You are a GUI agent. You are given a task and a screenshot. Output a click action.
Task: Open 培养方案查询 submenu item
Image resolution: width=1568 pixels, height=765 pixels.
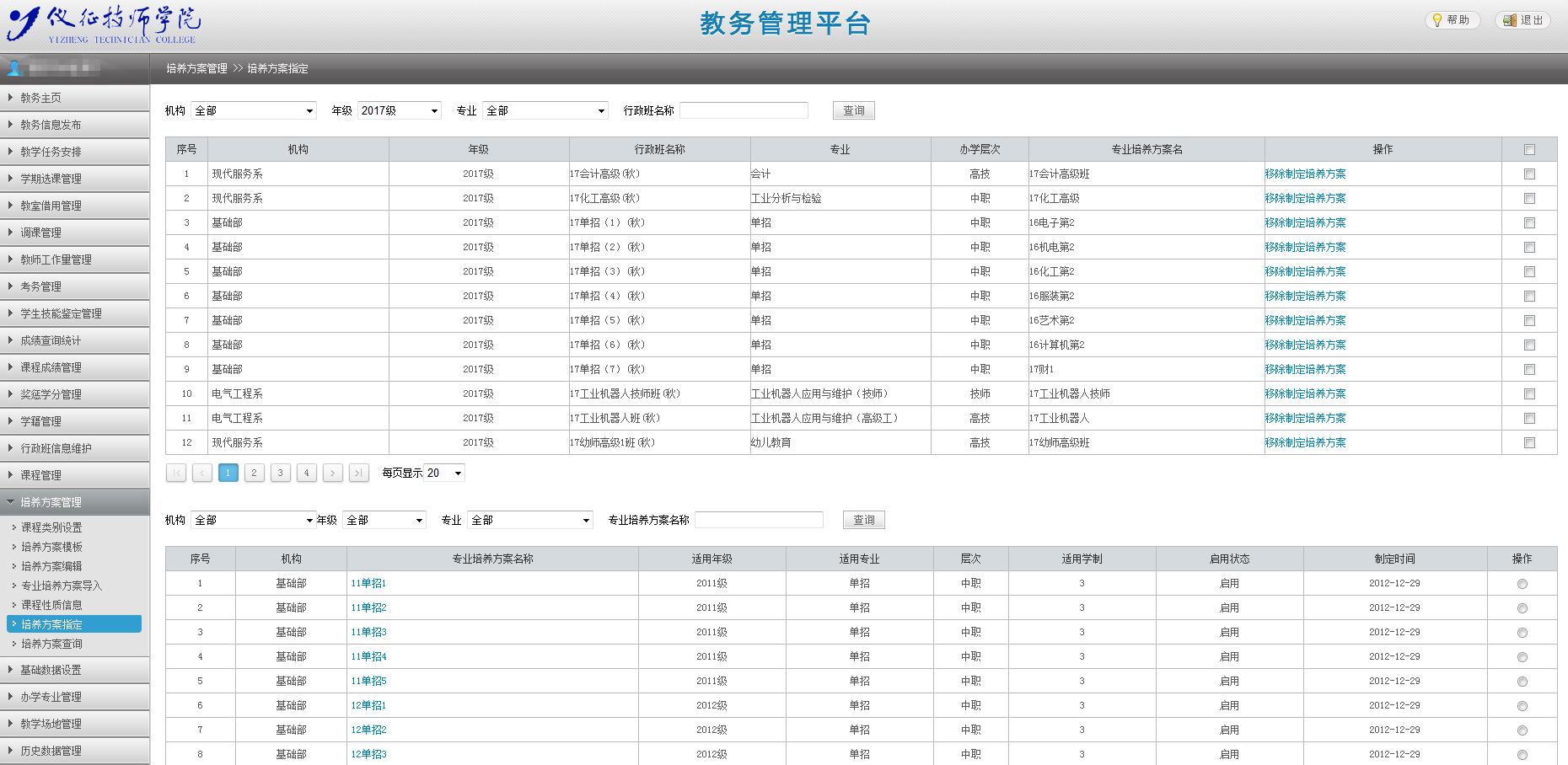(51, 644)
